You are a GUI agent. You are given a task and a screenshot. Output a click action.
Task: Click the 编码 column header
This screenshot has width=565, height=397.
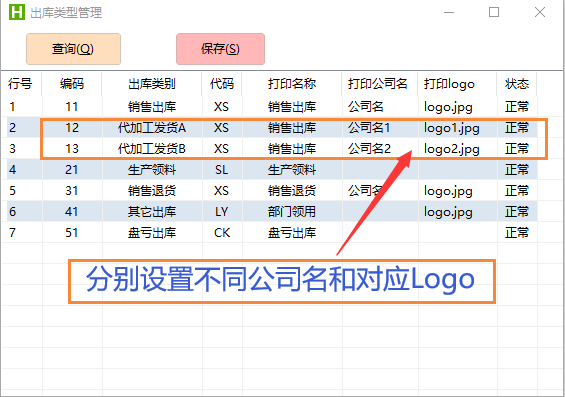pyautogui.click(x=72, y=84)
